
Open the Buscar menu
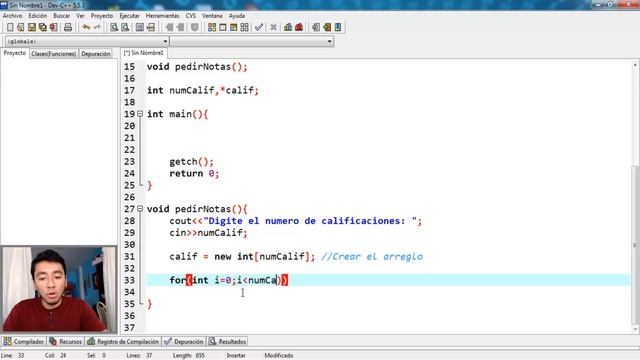tap(62, 16)
